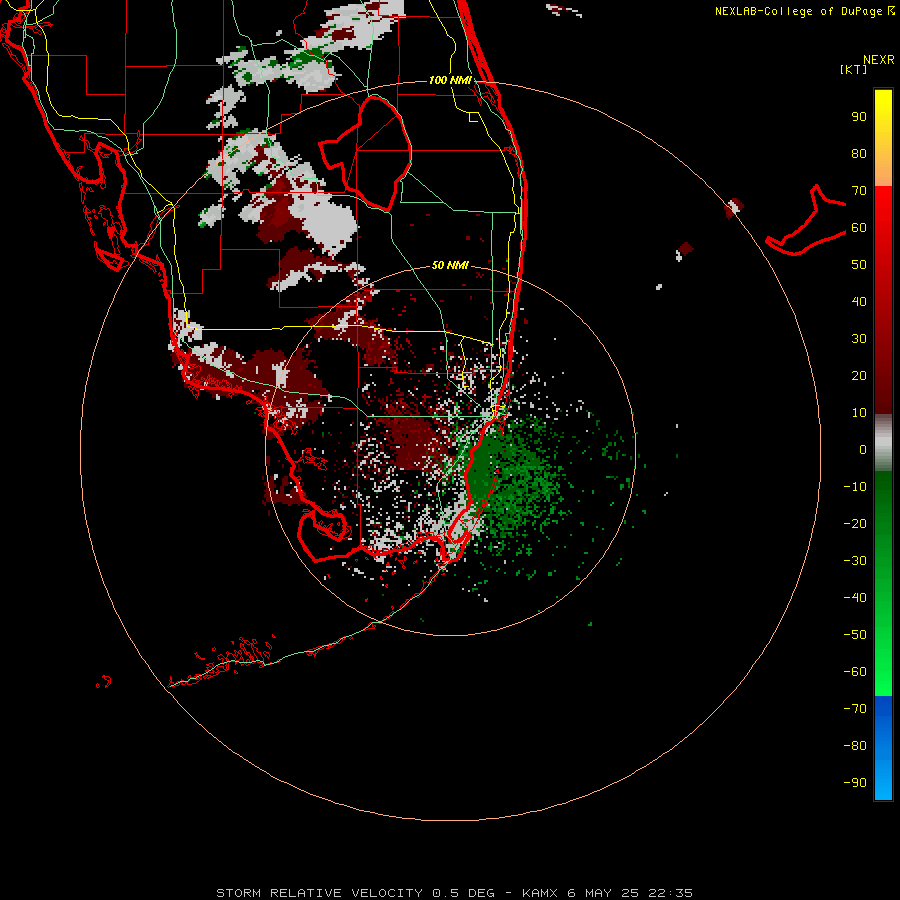This screenshot has height=900, width=900.
Task: Click the -70 value on velocity scale
Action: click(855, 709)
